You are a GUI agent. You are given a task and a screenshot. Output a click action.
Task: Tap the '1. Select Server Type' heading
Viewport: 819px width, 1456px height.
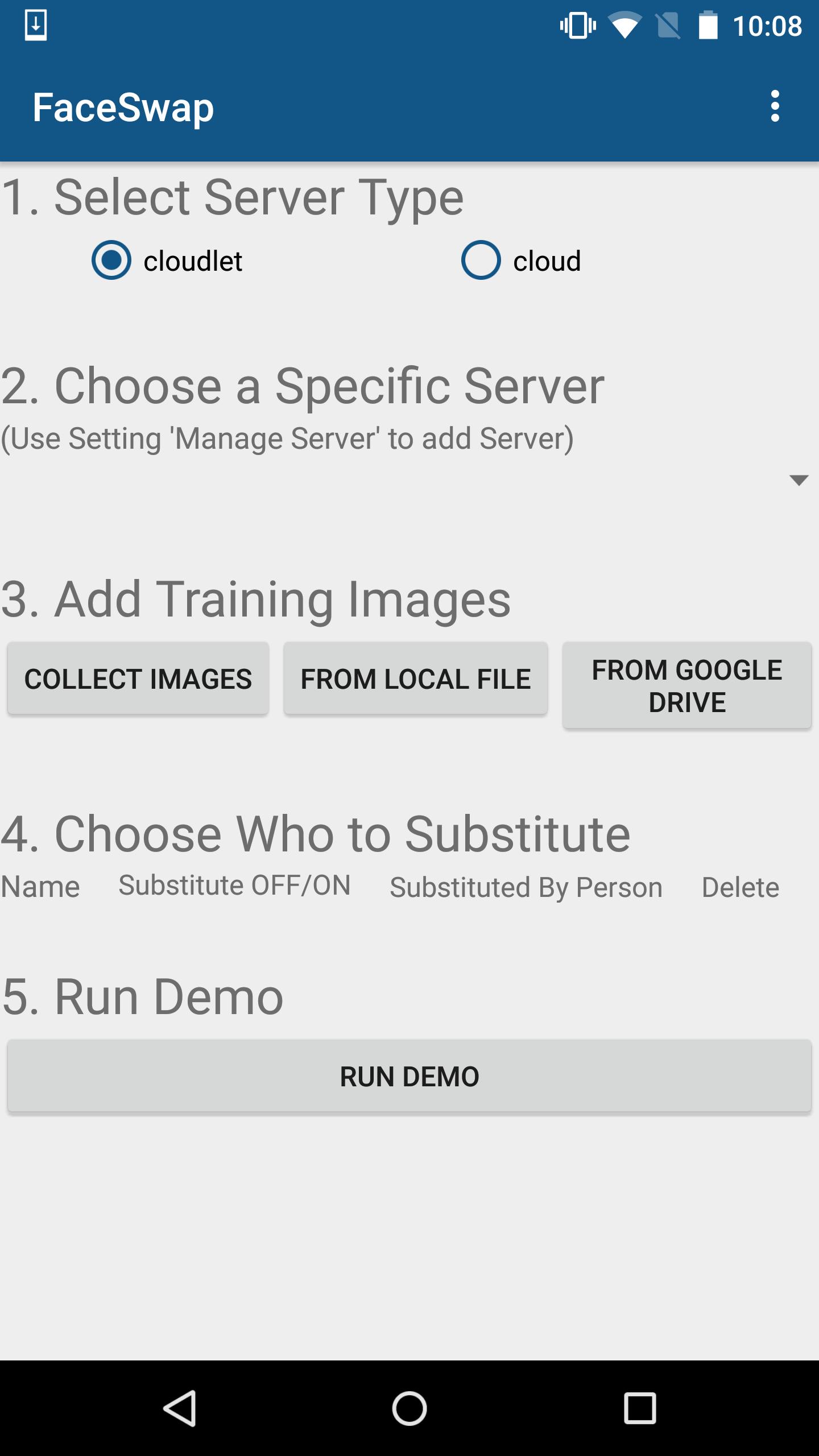point(232,198)
